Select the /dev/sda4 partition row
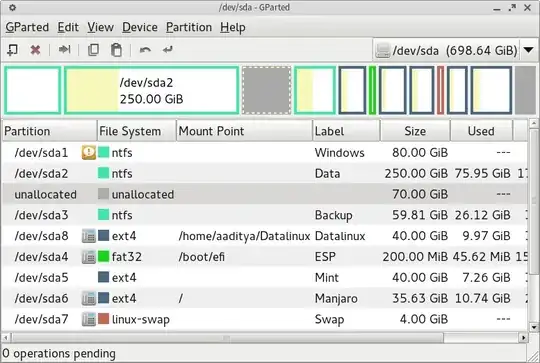540x363 pixels. 264,257
